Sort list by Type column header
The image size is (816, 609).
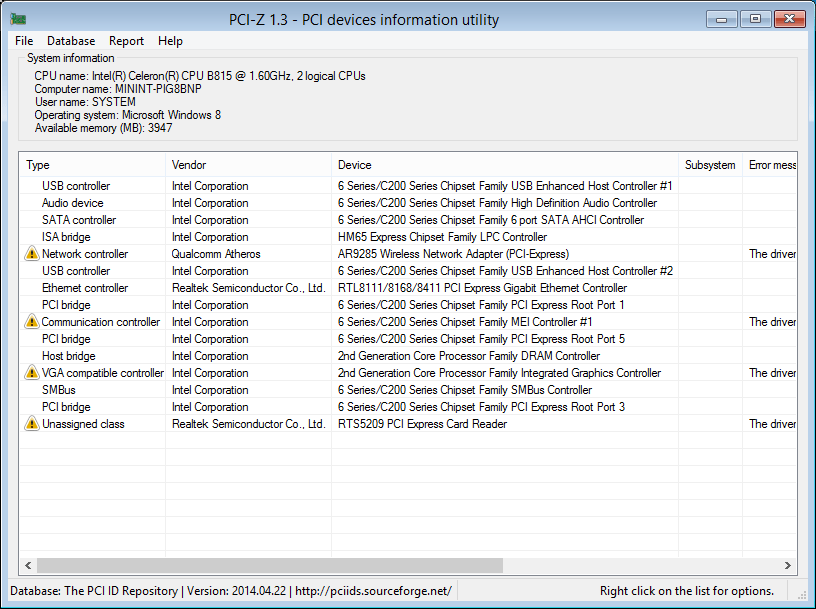pyautogui.click(x=93, y=165)
